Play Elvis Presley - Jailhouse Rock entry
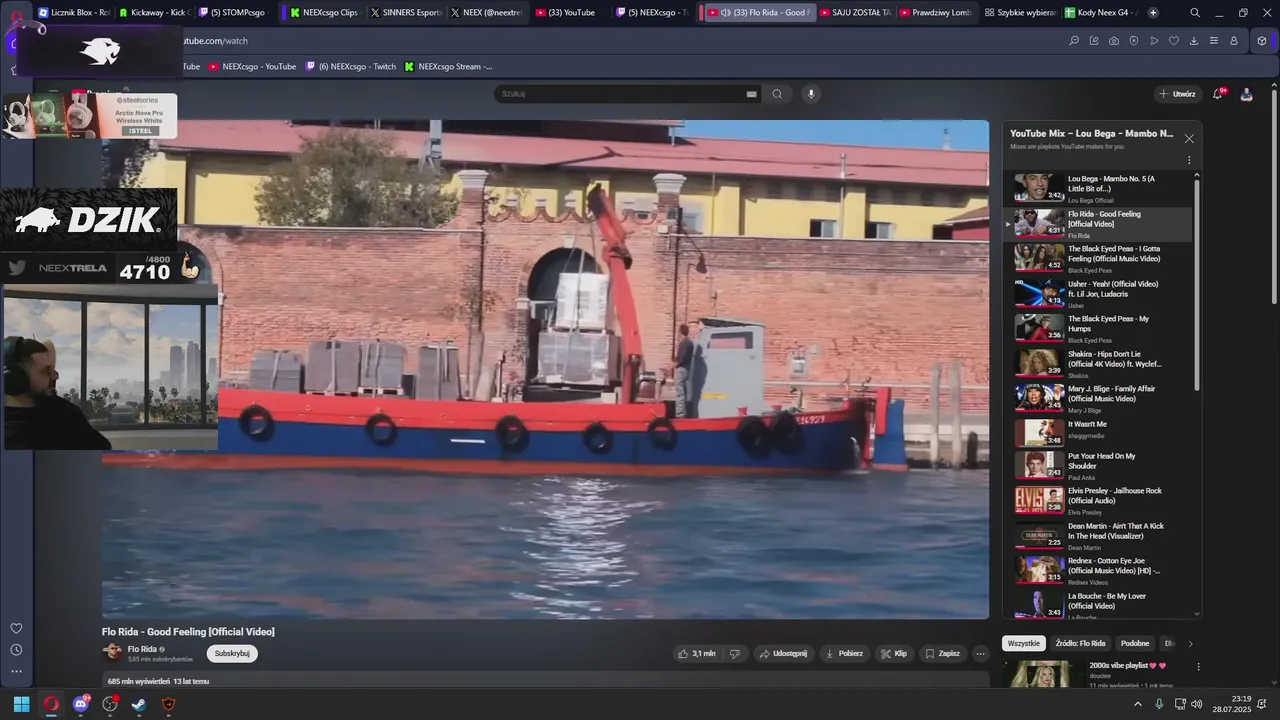Image resolution: width=1280 pixels, height=720 pixels. click(x=1098, y=500)
